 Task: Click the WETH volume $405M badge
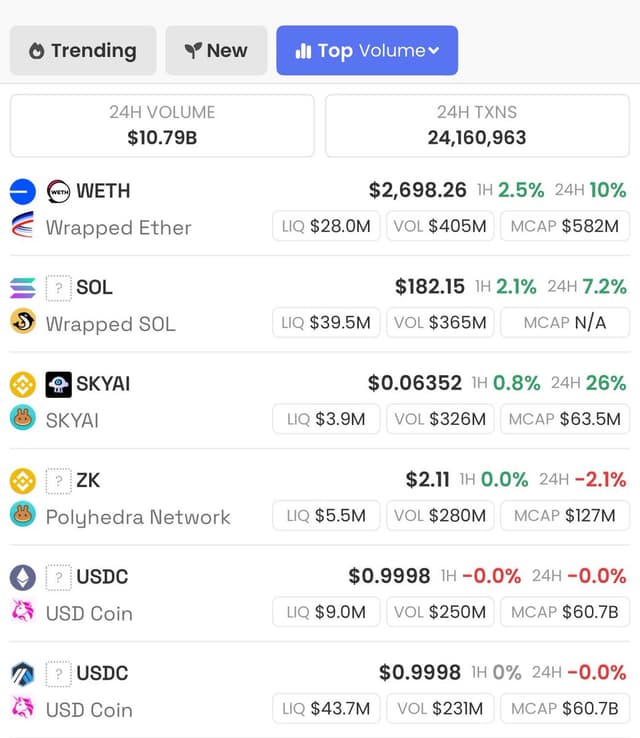[x=440, y=226]
